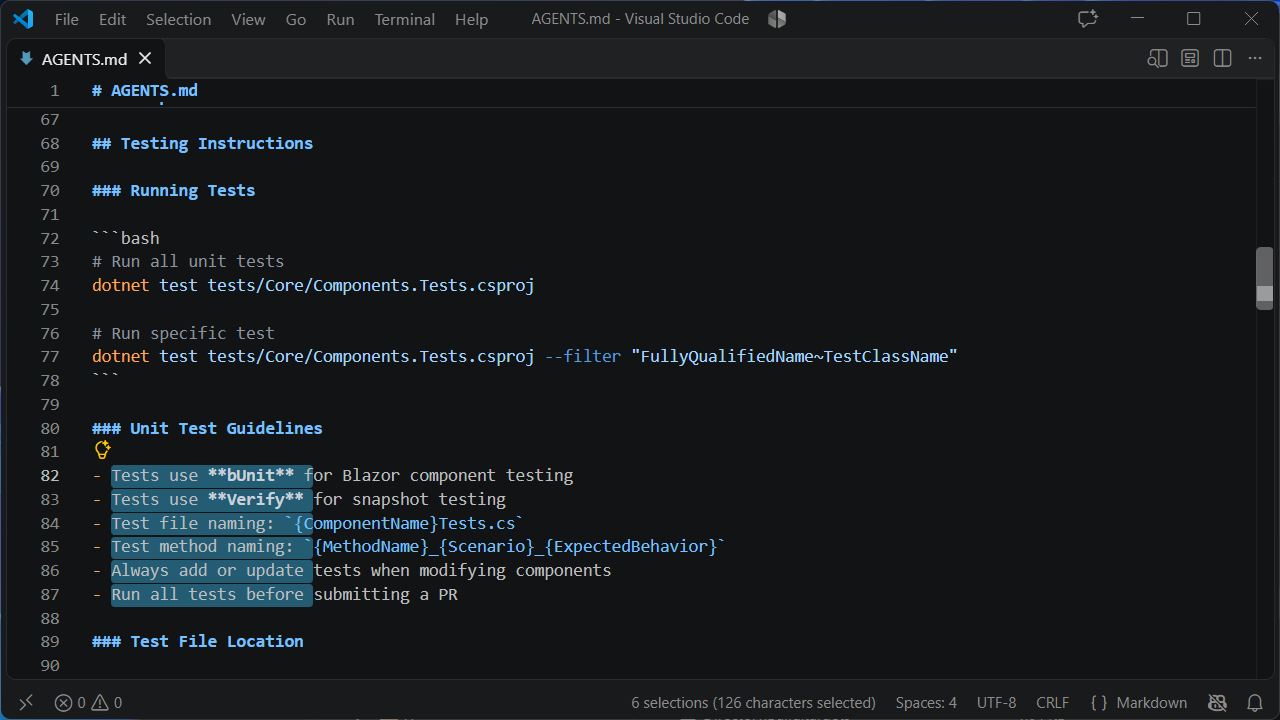Open the Terminal menu
1280x720 pixels.
coord(404,19)
